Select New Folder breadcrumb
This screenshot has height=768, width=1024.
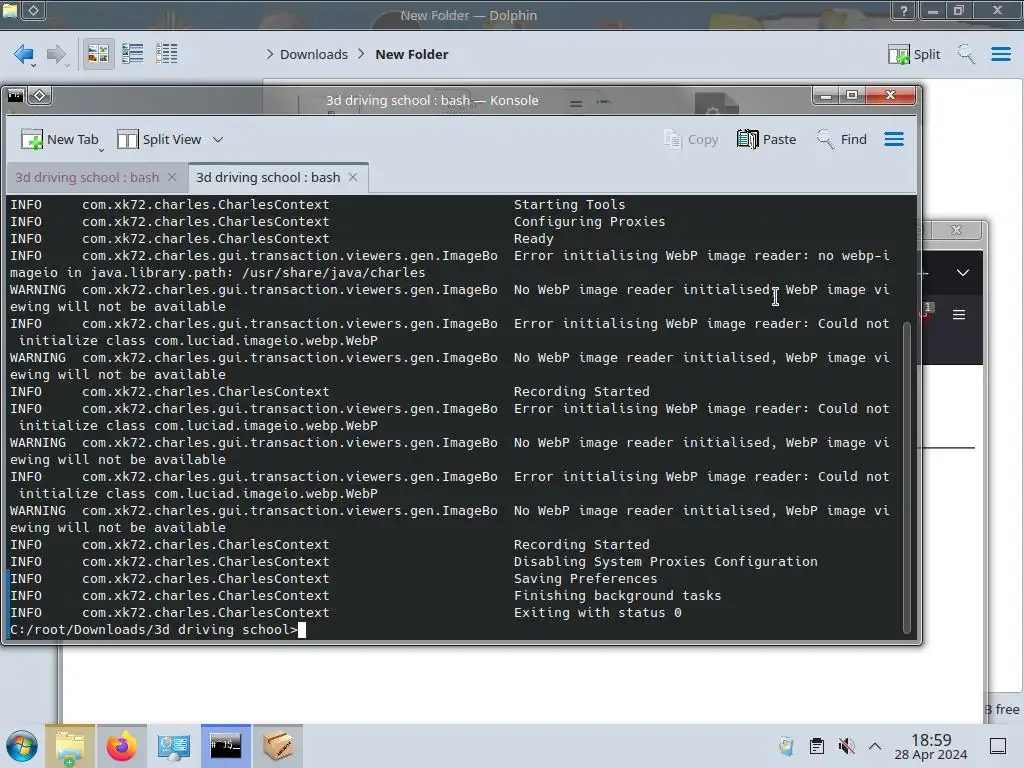click(411, 54)
